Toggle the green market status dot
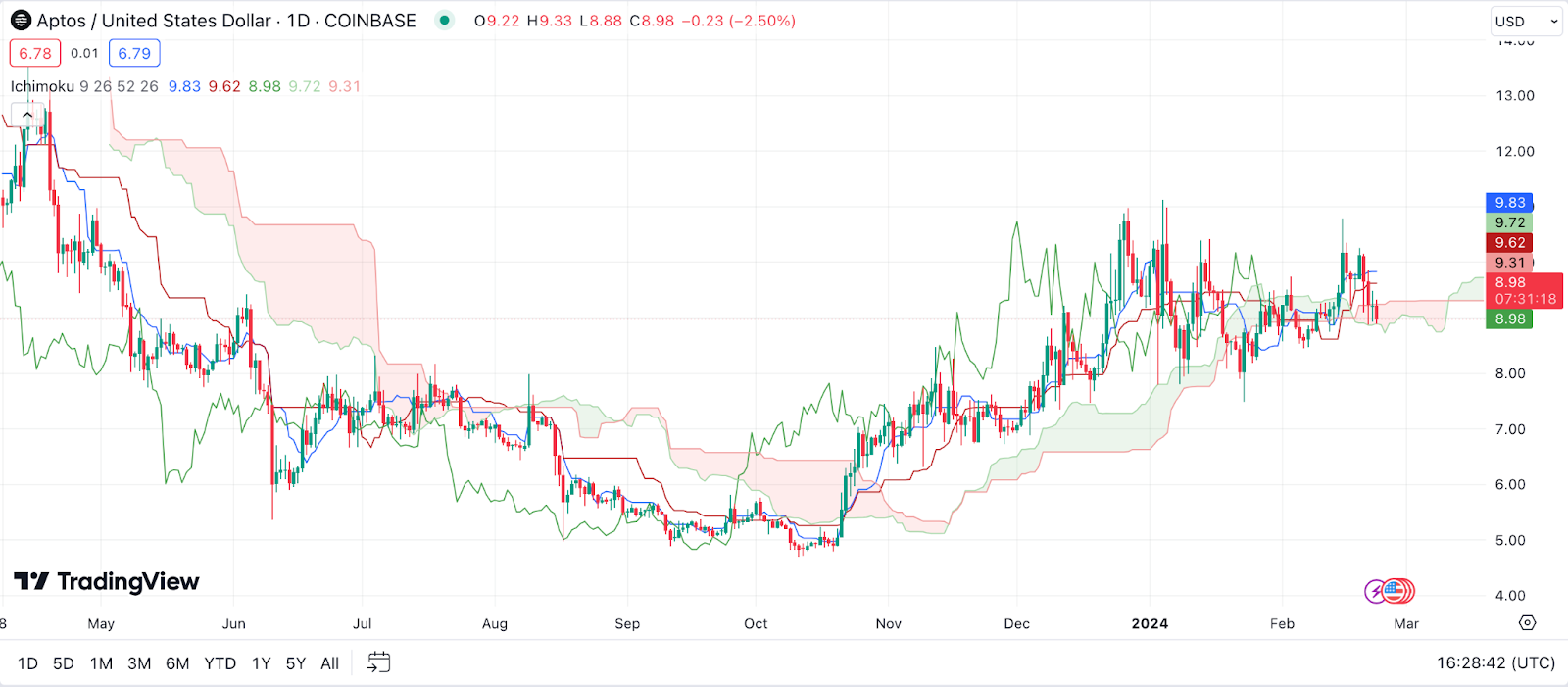 pyautogui.click(x=445, y=20)
